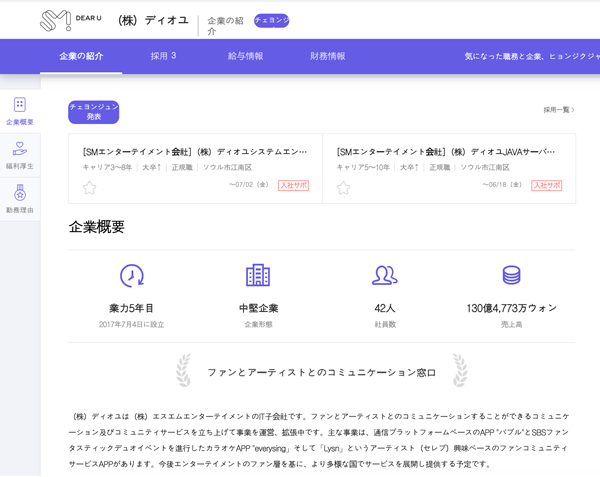Open the 採用 3 tab

163,56
